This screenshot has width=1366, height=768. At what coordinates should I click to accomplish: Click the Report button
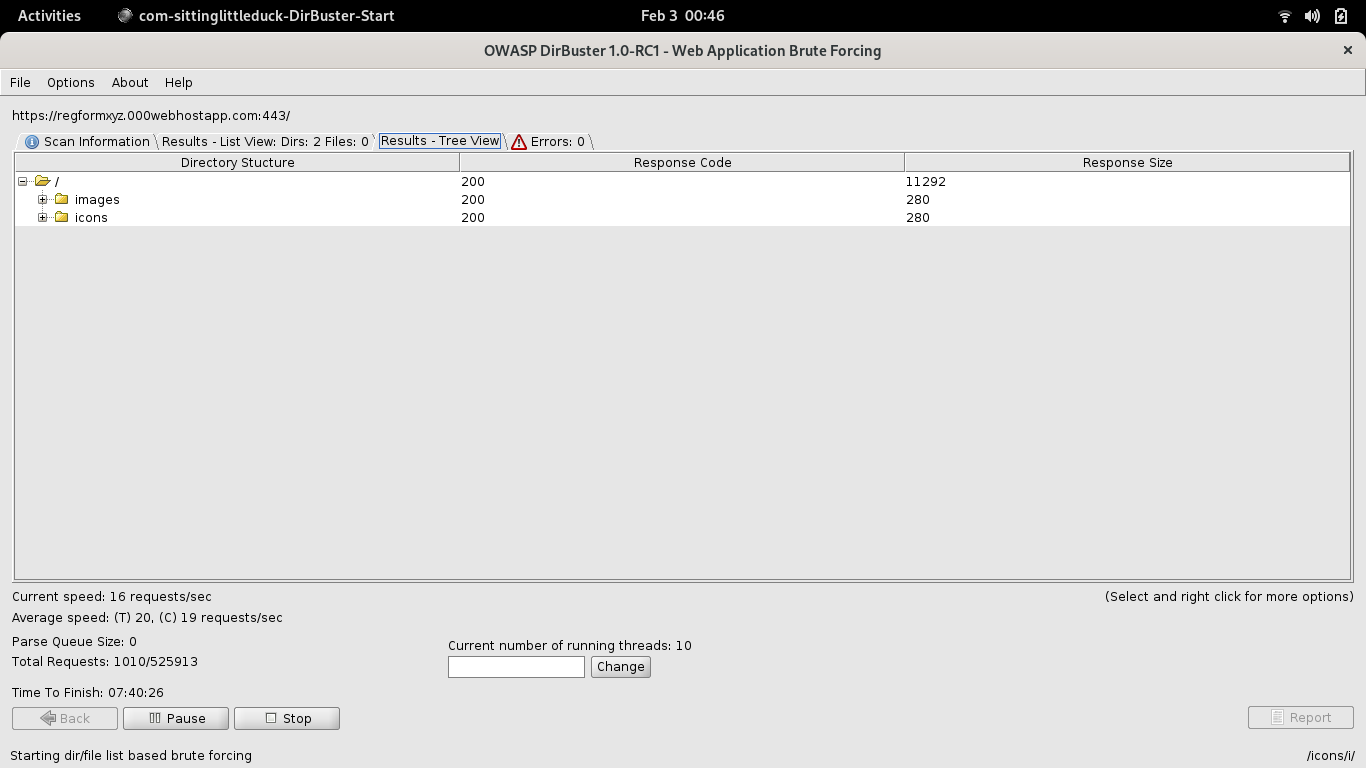point(1301,717)
